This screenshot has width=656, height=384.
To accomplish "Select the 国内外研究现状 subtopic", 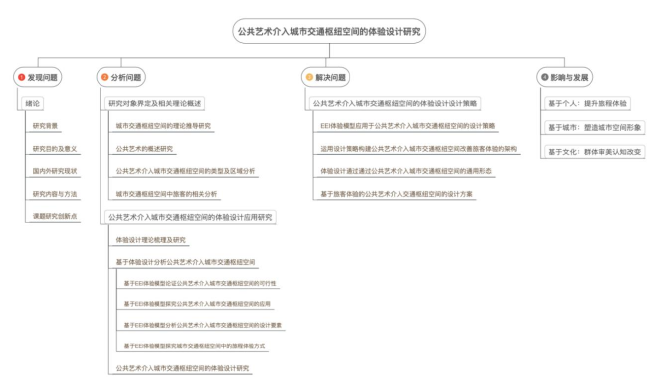I will pyautogui.click(x=55, y=171).
